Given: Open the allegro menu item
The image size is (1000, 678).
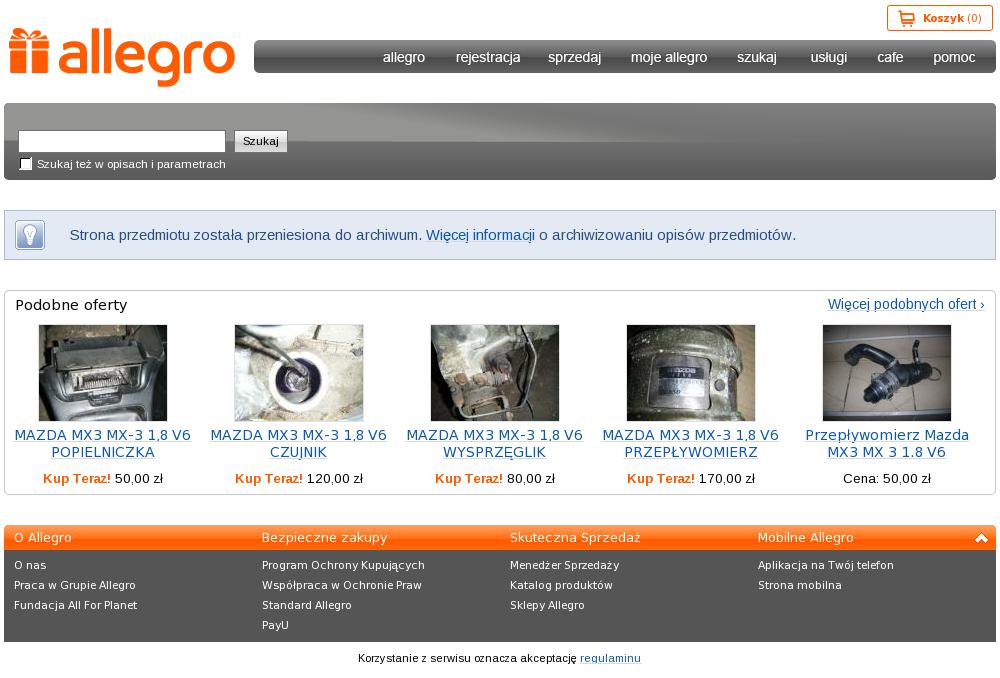Looking at the screenshot, I should [404, 57].
